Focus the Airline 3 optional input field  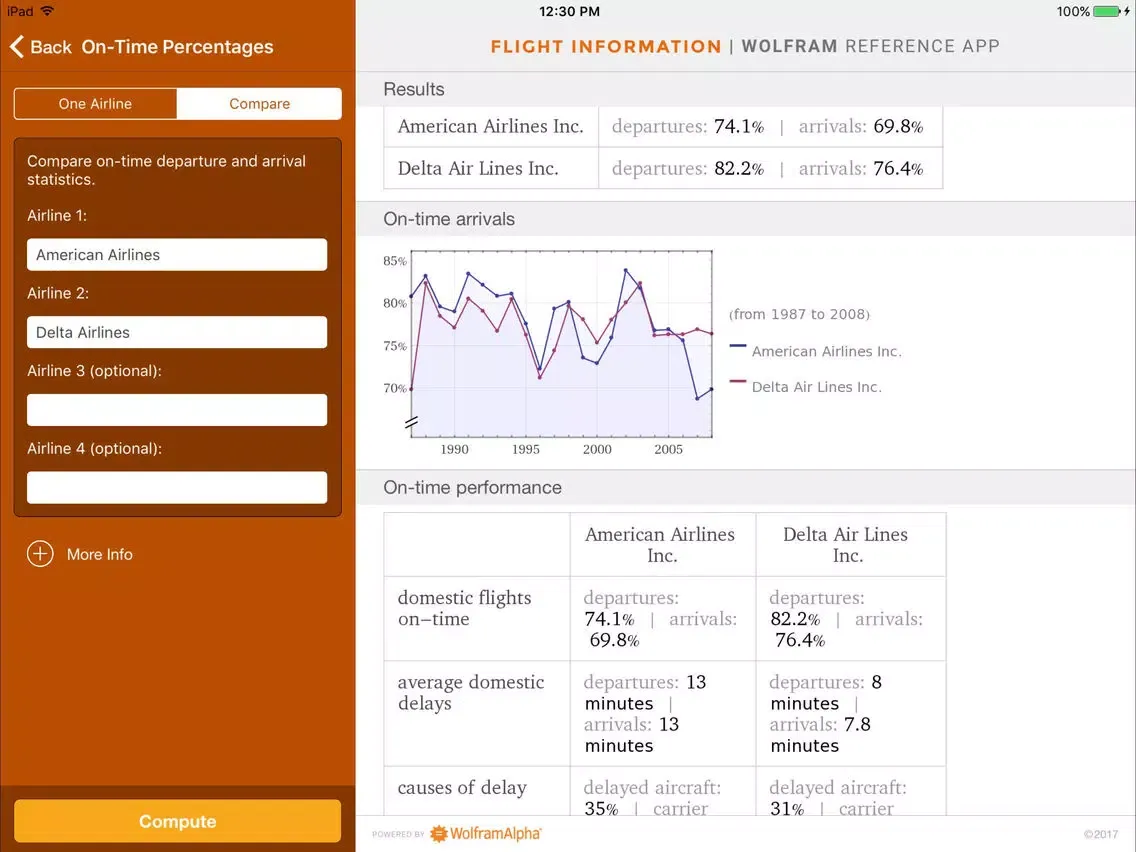177,409
